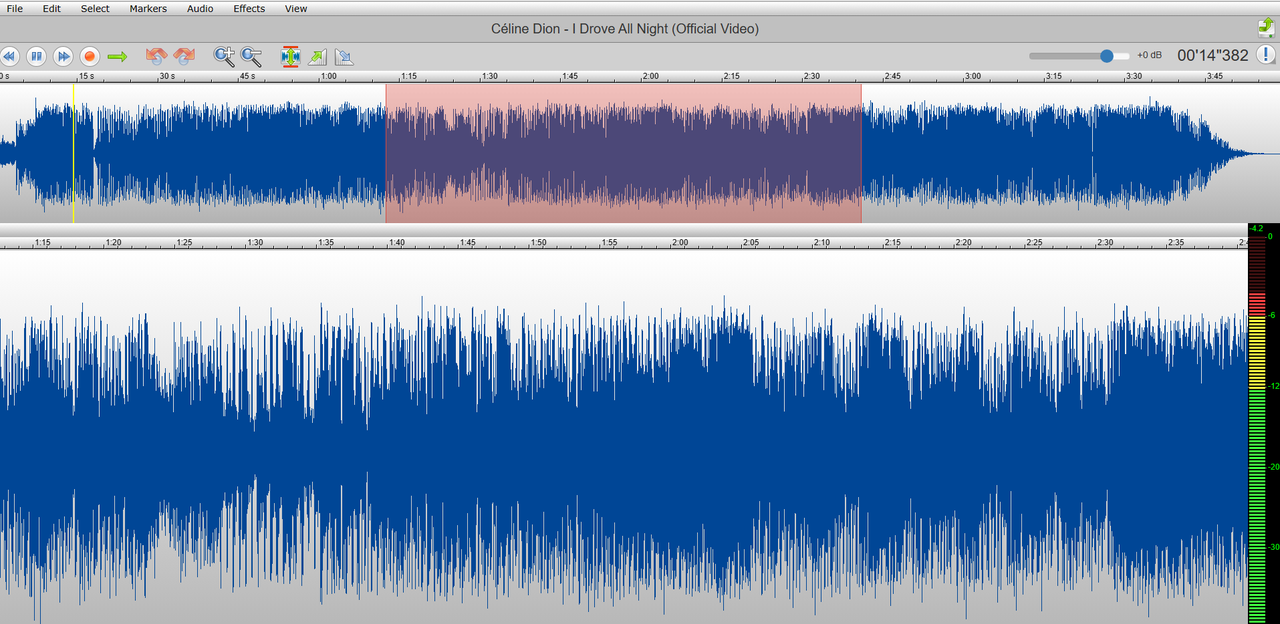
Task: Click the 1:00 mark on overview ruler
Action: [327, 76]
